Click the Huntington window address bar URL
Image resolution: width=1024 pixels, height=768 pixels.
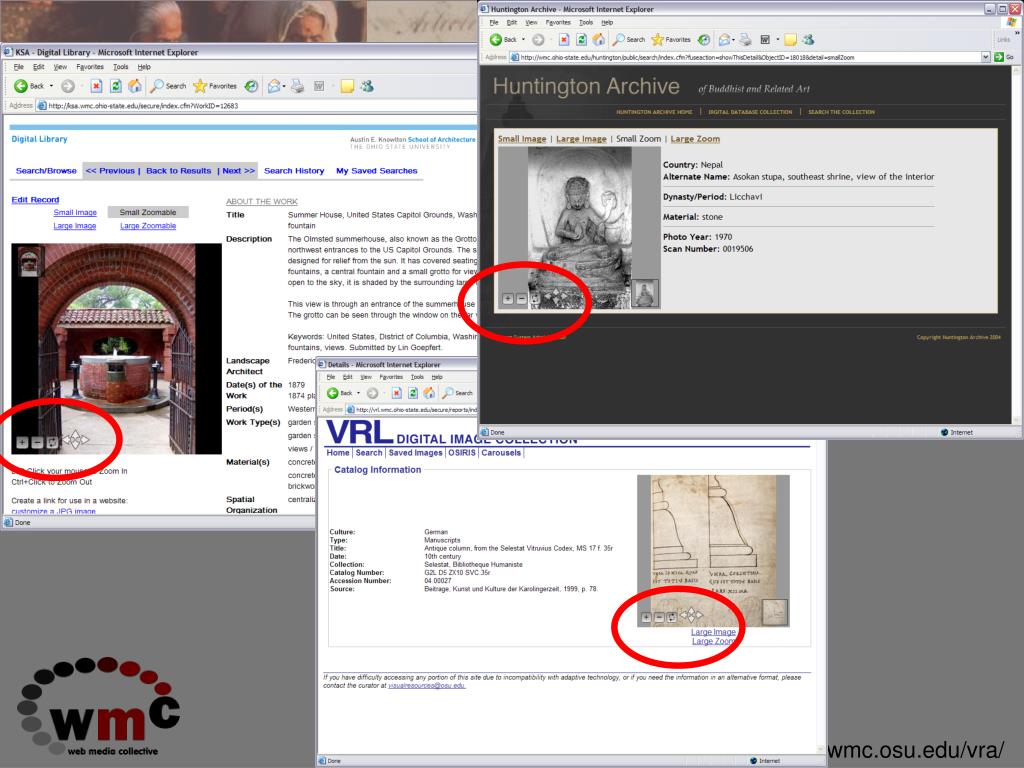(687, 57)
